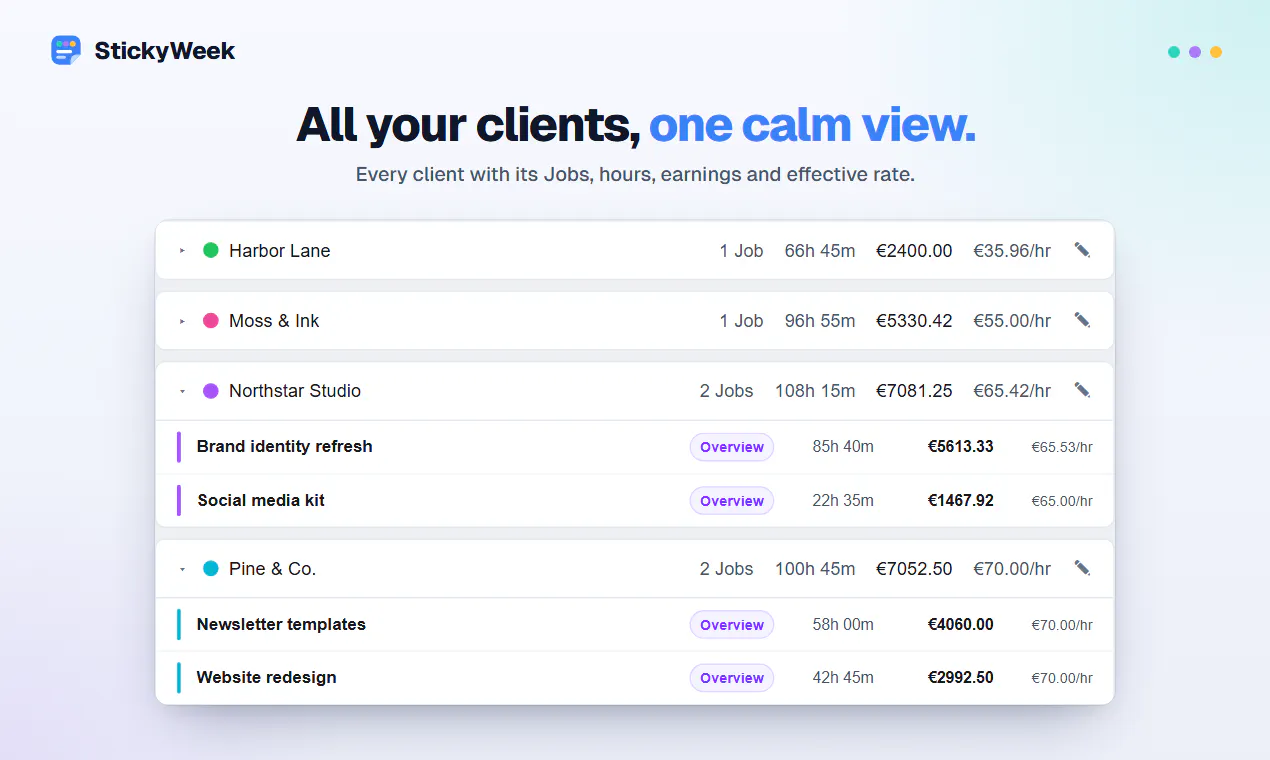This screenshot has height=760, width=1270.
Task: Click the €55.00/hr effective rate
Action: pyautogui.click(x=1012, y=321)
